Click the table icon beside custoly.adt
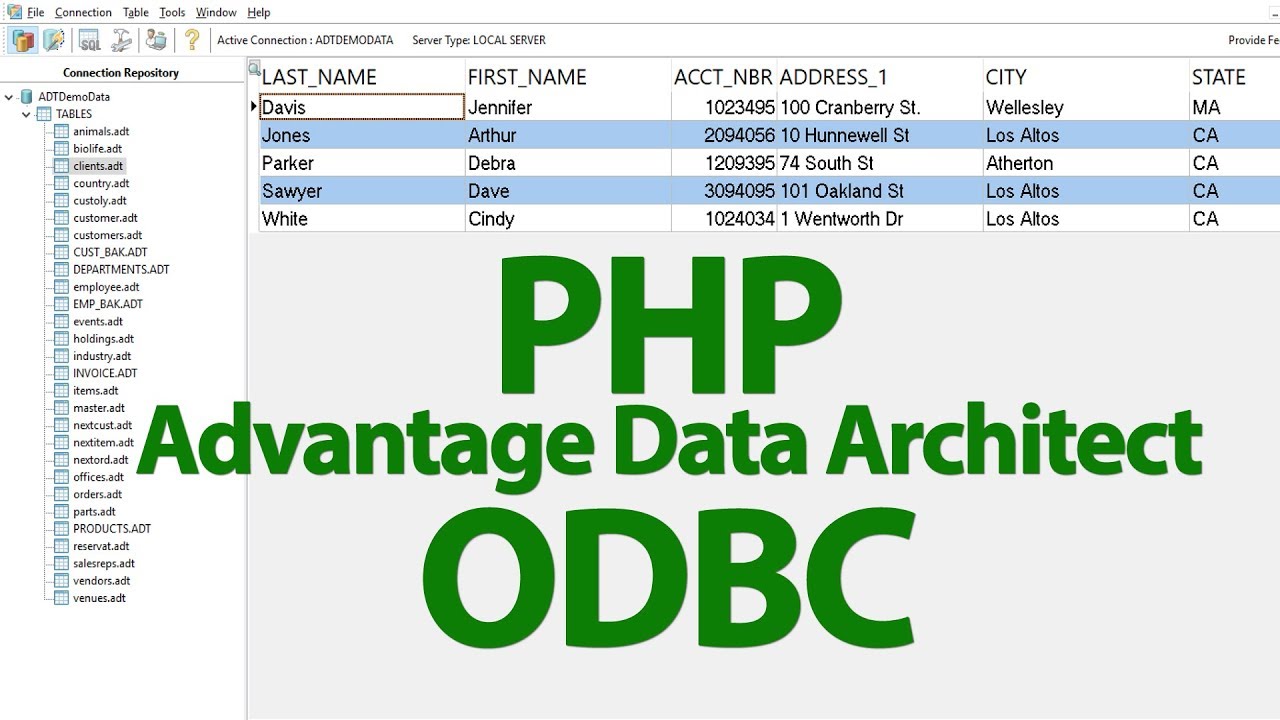 pos(62,200)
